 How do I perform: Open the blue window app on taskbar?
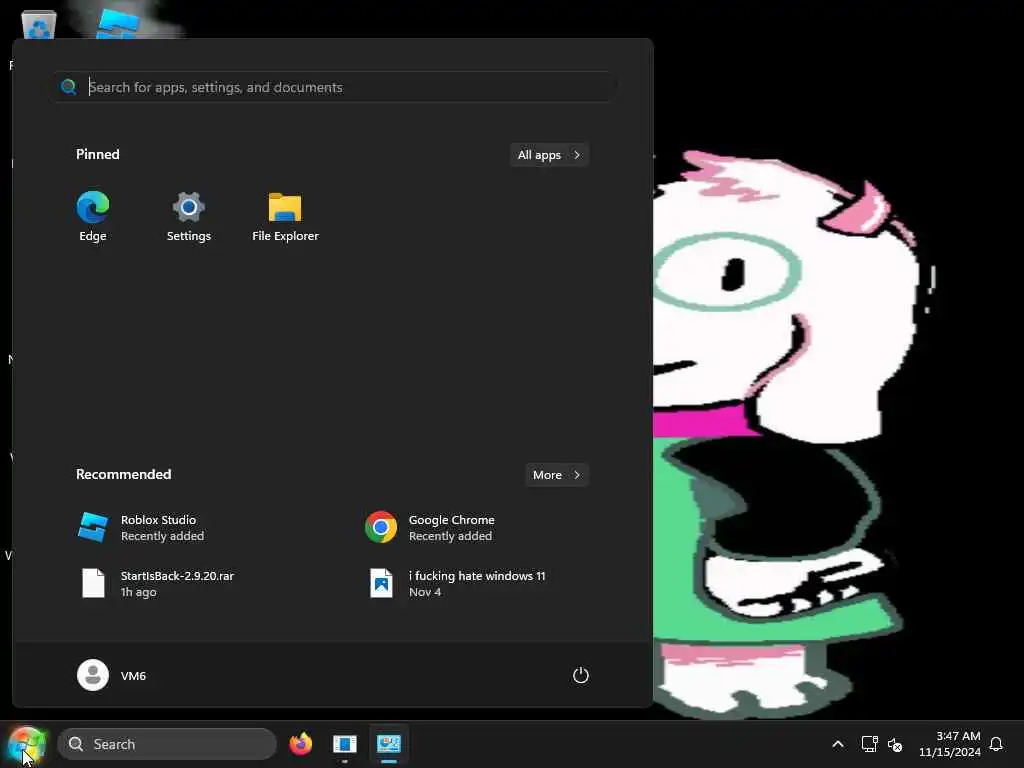(x=344, y=744)
